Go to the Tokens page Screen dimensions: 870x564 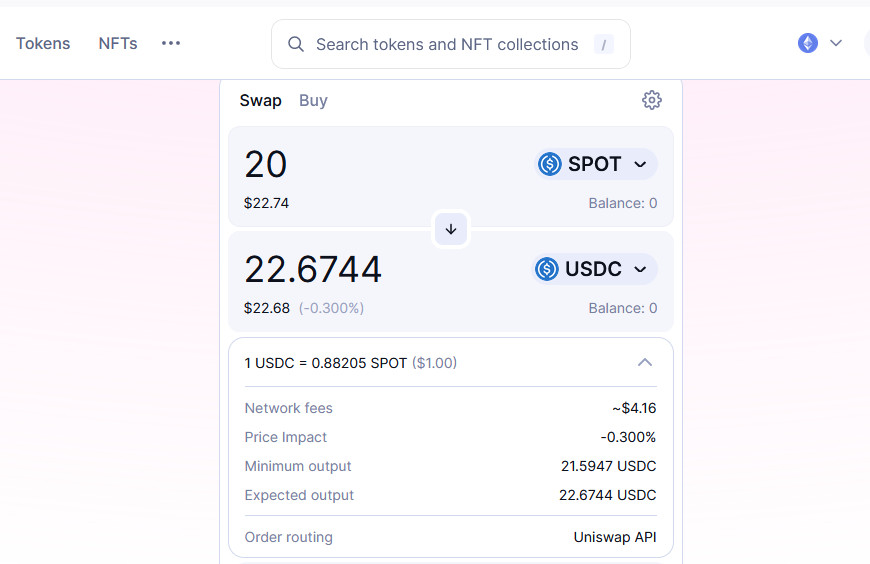click(x=43, y=43)
